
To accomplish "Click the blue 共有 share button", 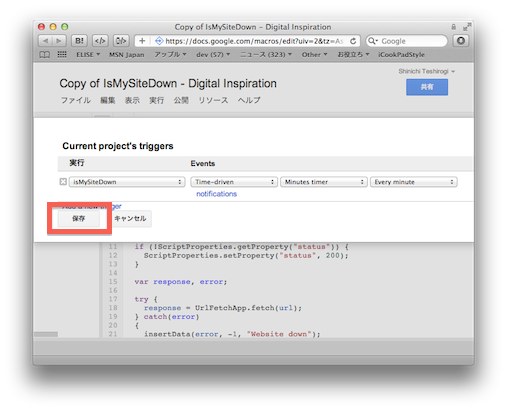I will (x=427, y=87).
